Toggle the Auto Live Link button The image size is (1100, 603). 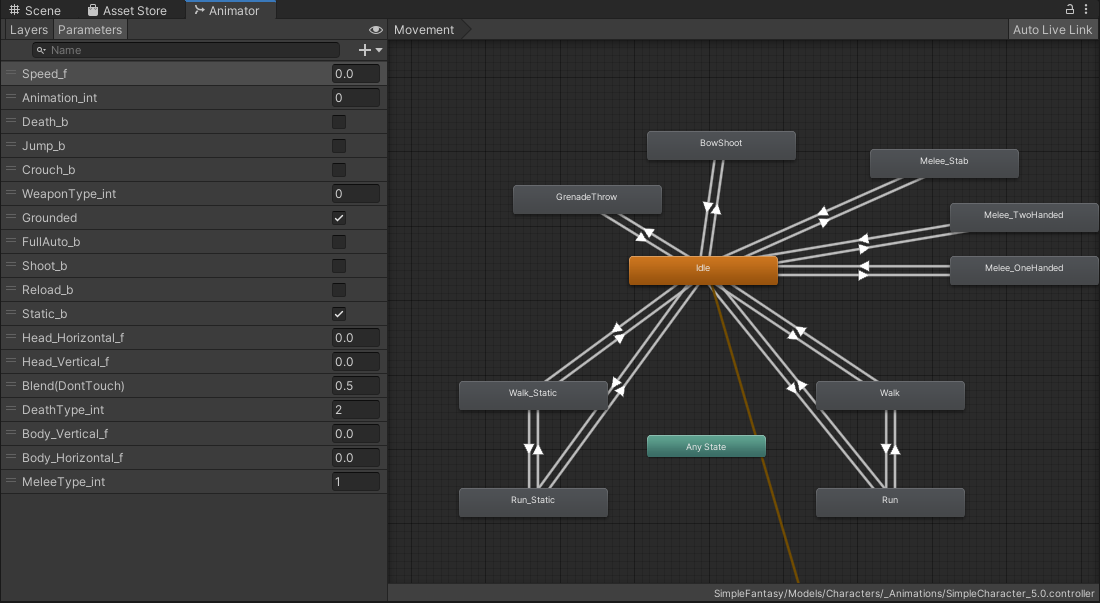coord(1052,30)
